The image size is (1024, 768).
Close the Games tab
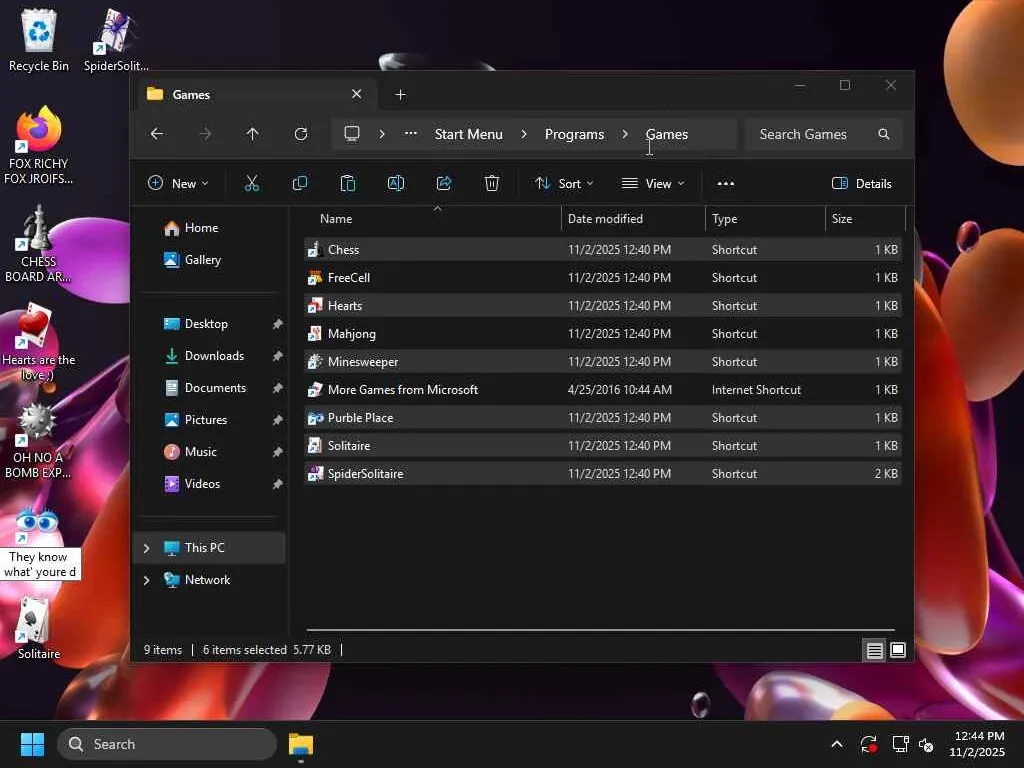[357, 94]
